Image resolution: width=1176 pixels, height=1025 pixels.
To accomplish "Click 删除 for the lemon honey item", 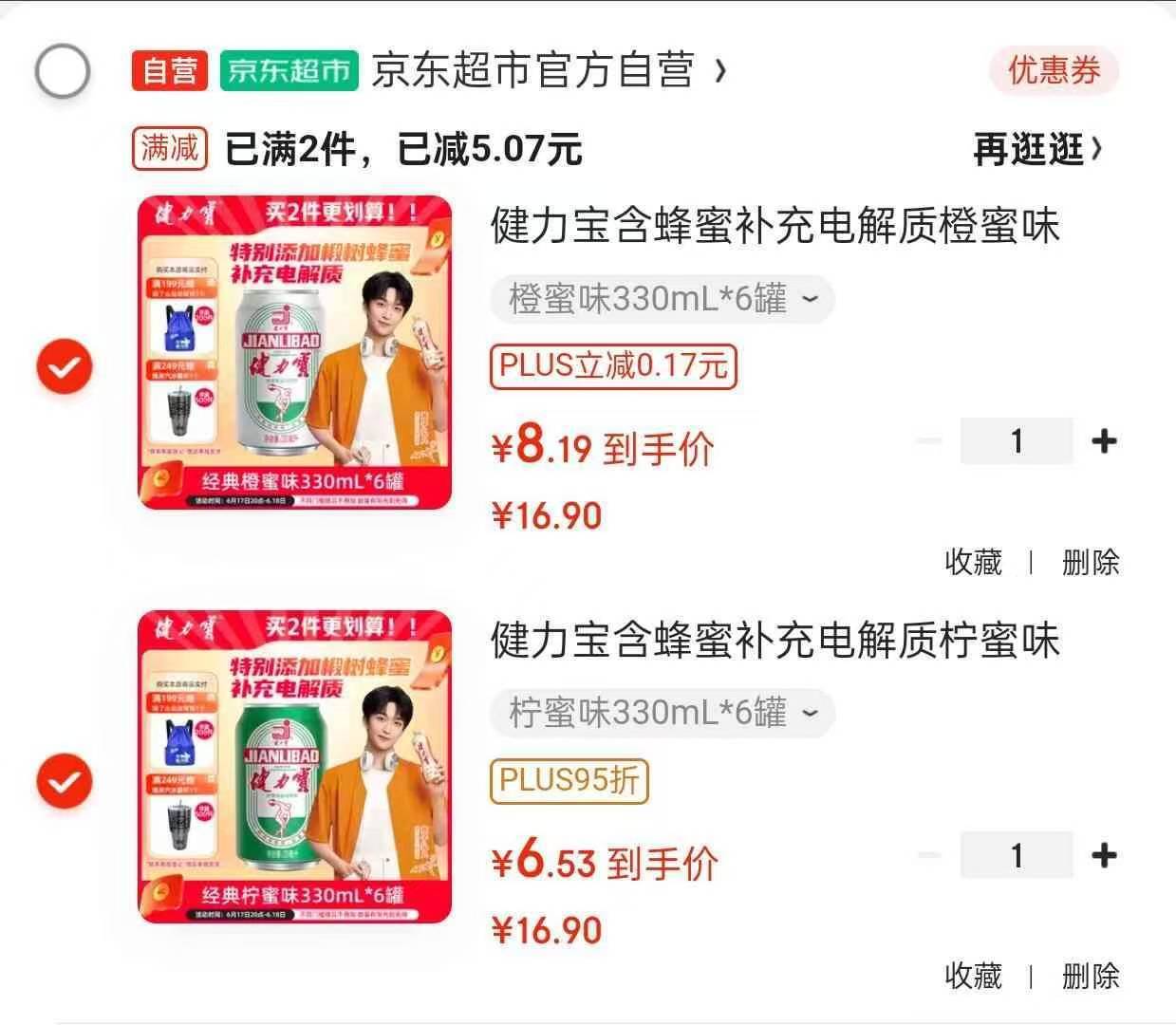I will [x=1091, y=977].
